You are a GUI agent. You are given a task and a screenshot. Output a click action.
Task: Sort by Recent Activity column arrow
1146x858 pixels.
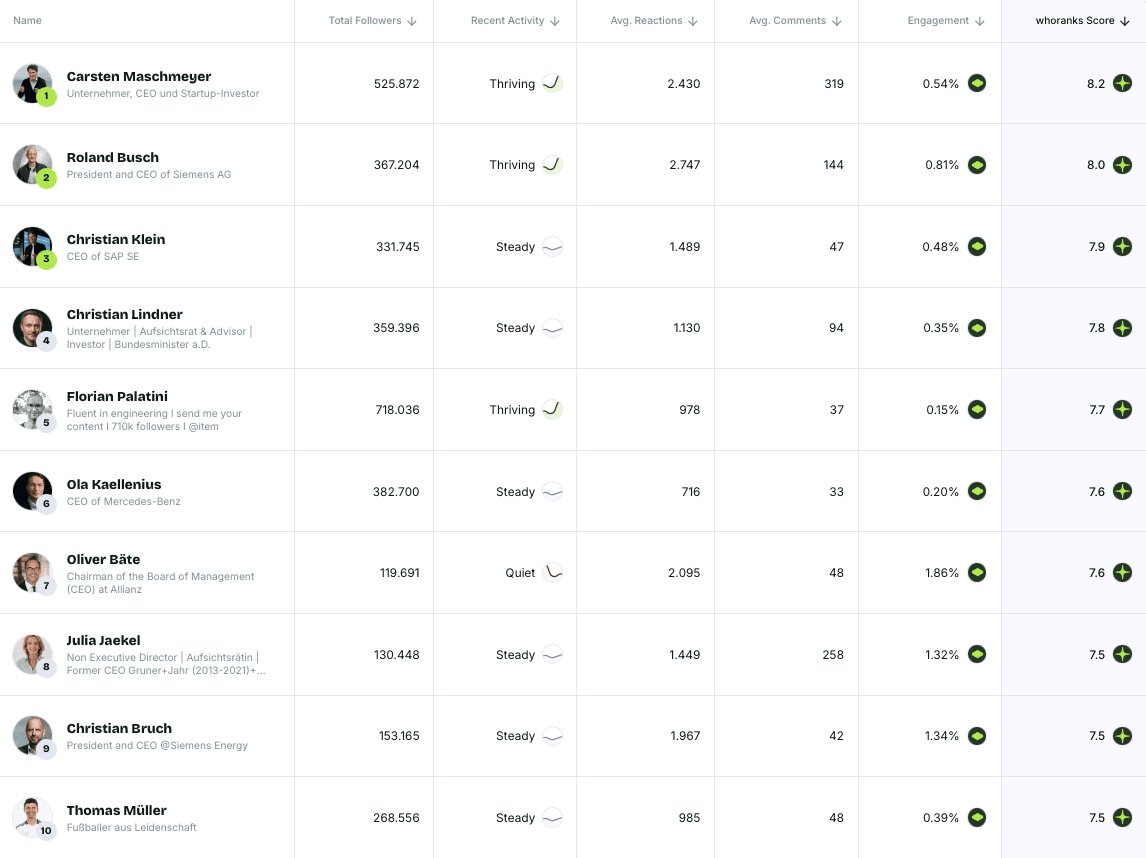coord(555,21)
